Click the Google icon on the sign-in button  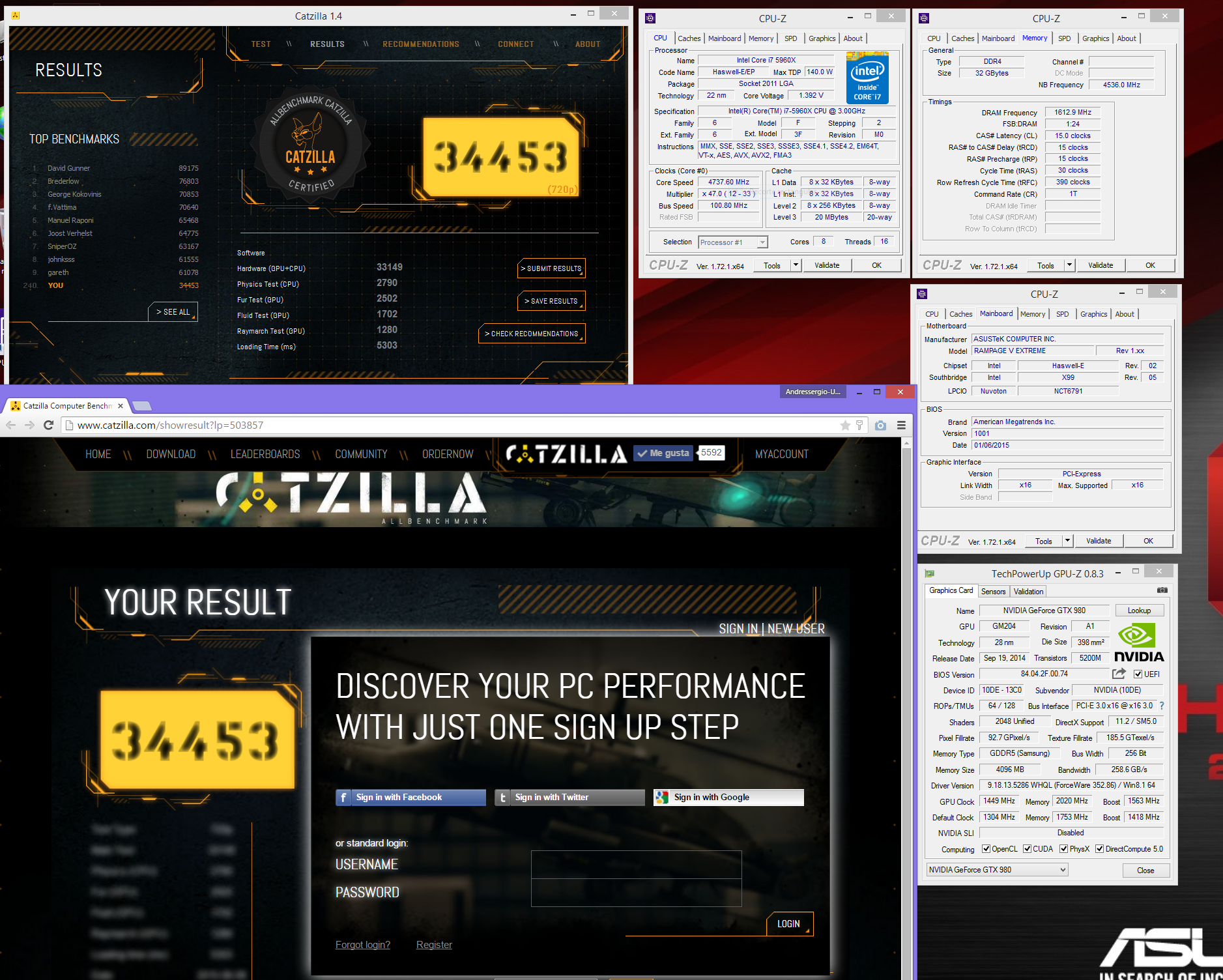662,798
